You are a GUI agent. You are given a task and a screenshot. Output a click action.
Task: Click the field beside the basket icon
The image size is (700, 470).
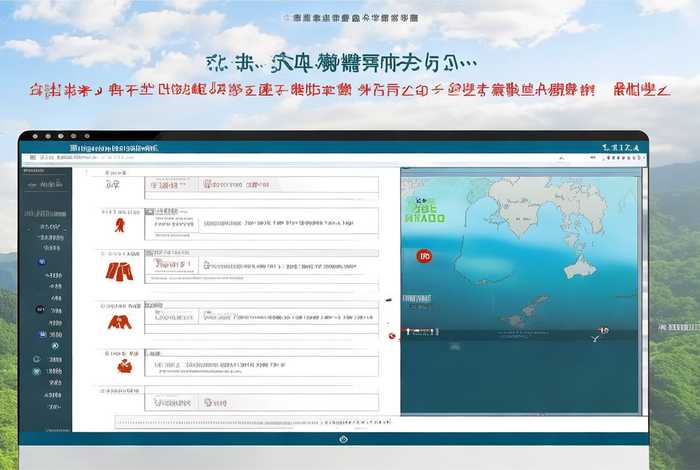pyautogui.click(x=262, y=364)
